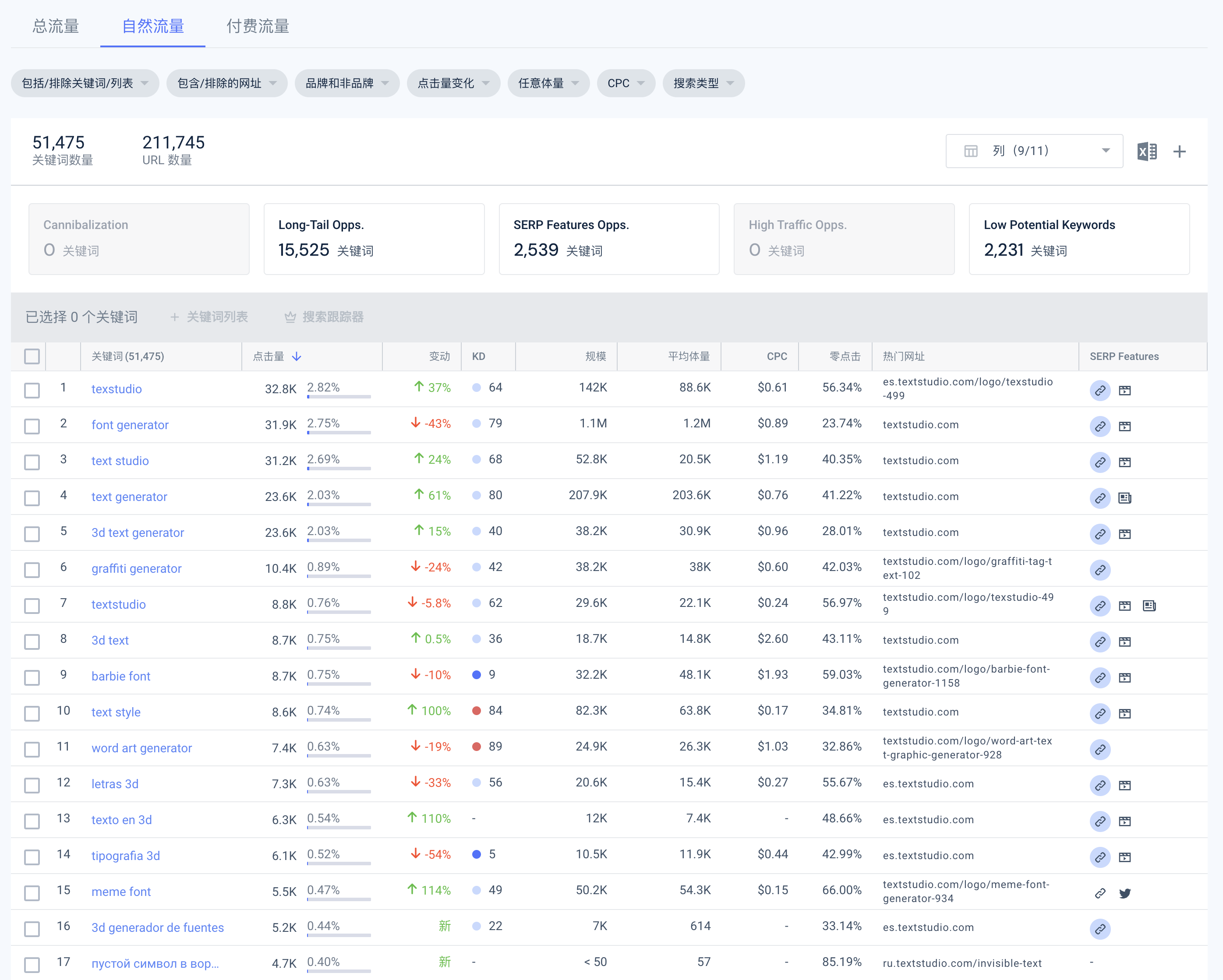The height and width of the screenshot is (980, 1223).
Task: Export table to Excel icon
Action: [1147, 152]
